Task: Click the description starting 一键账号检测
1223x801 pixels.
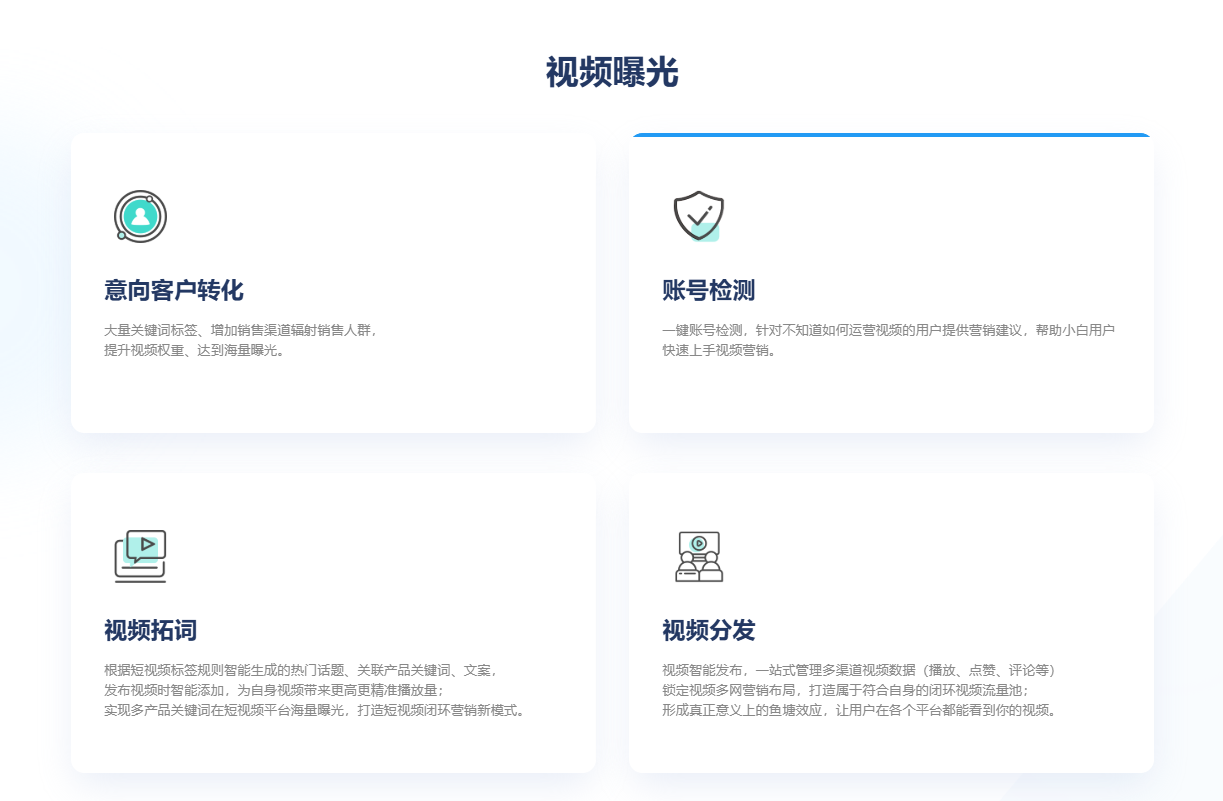Action: coord(888,330)
